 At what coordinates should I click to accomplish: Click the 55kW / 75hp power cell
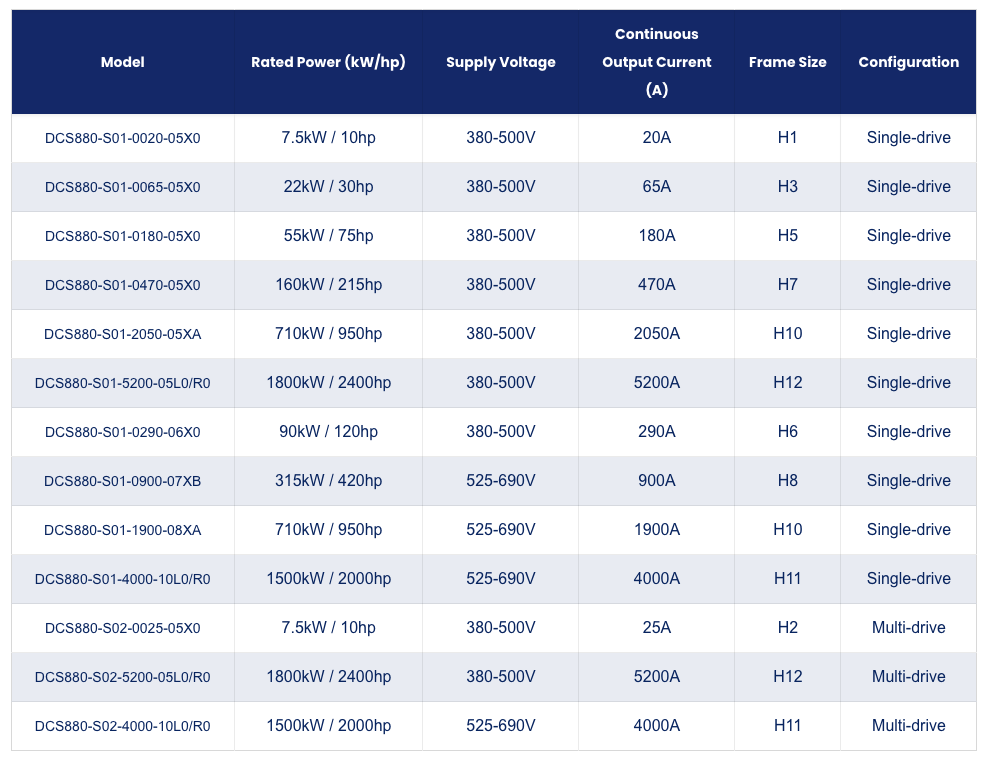click(x=328, y=236)
